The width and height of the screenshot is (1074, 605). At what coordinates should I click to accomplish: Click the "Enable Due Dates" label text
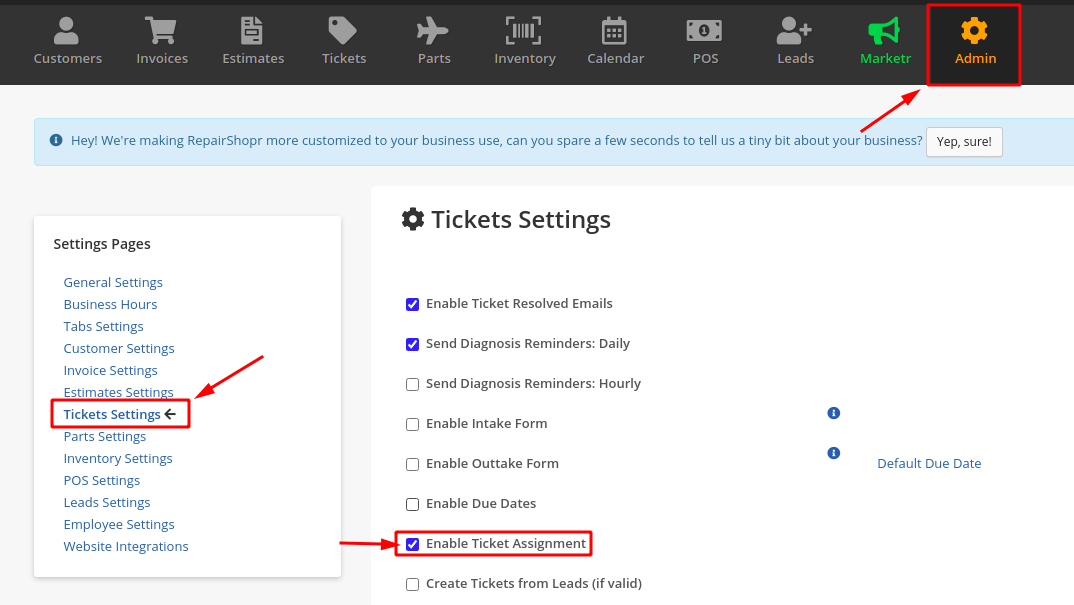(481, 504)
